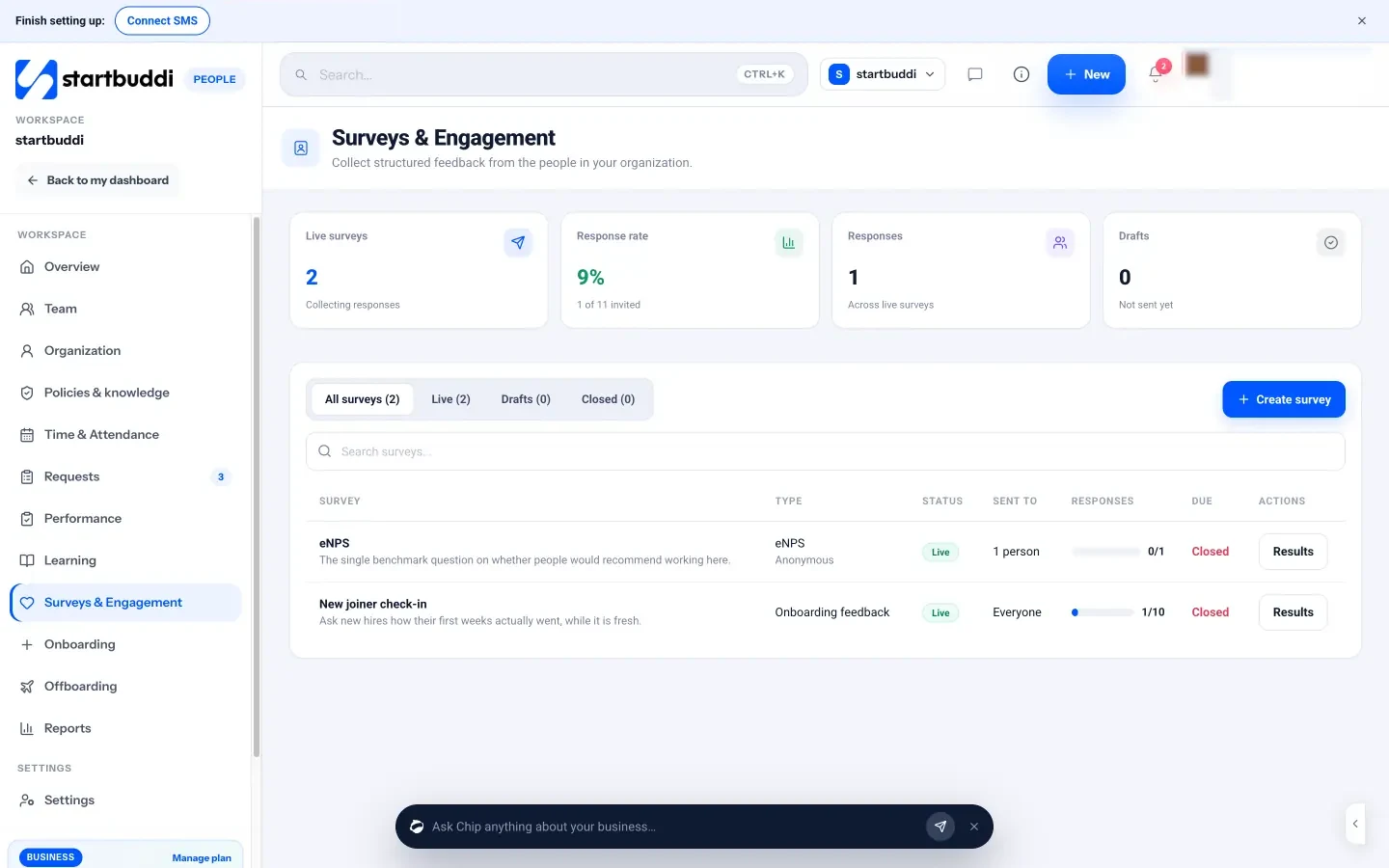Go back to my dashboard
Screen dimensions: 1389x868
97,180
